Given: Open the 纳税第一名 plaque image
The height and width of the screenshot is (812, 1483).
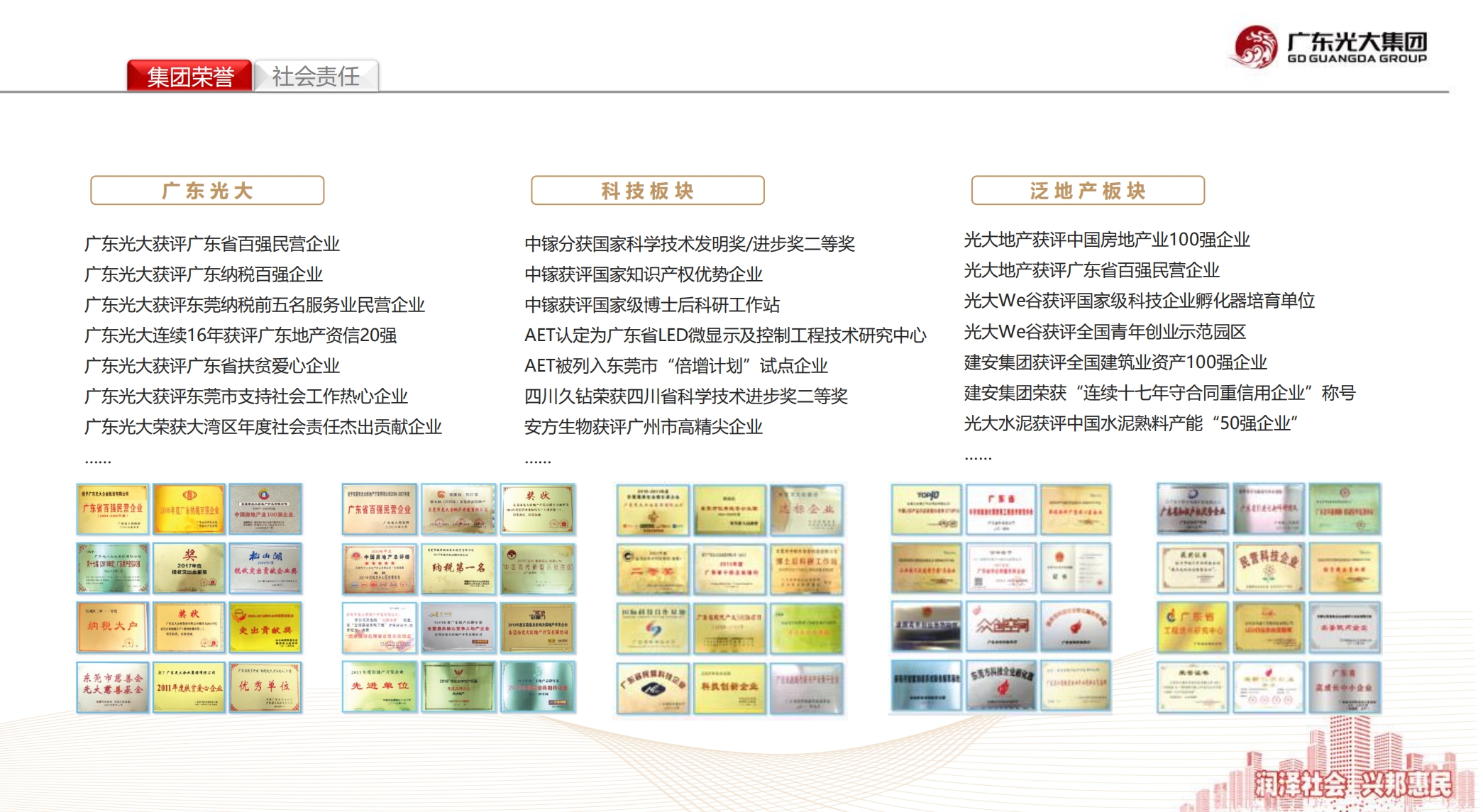Looking at the screenshot, I should click(x=458, y=568).
